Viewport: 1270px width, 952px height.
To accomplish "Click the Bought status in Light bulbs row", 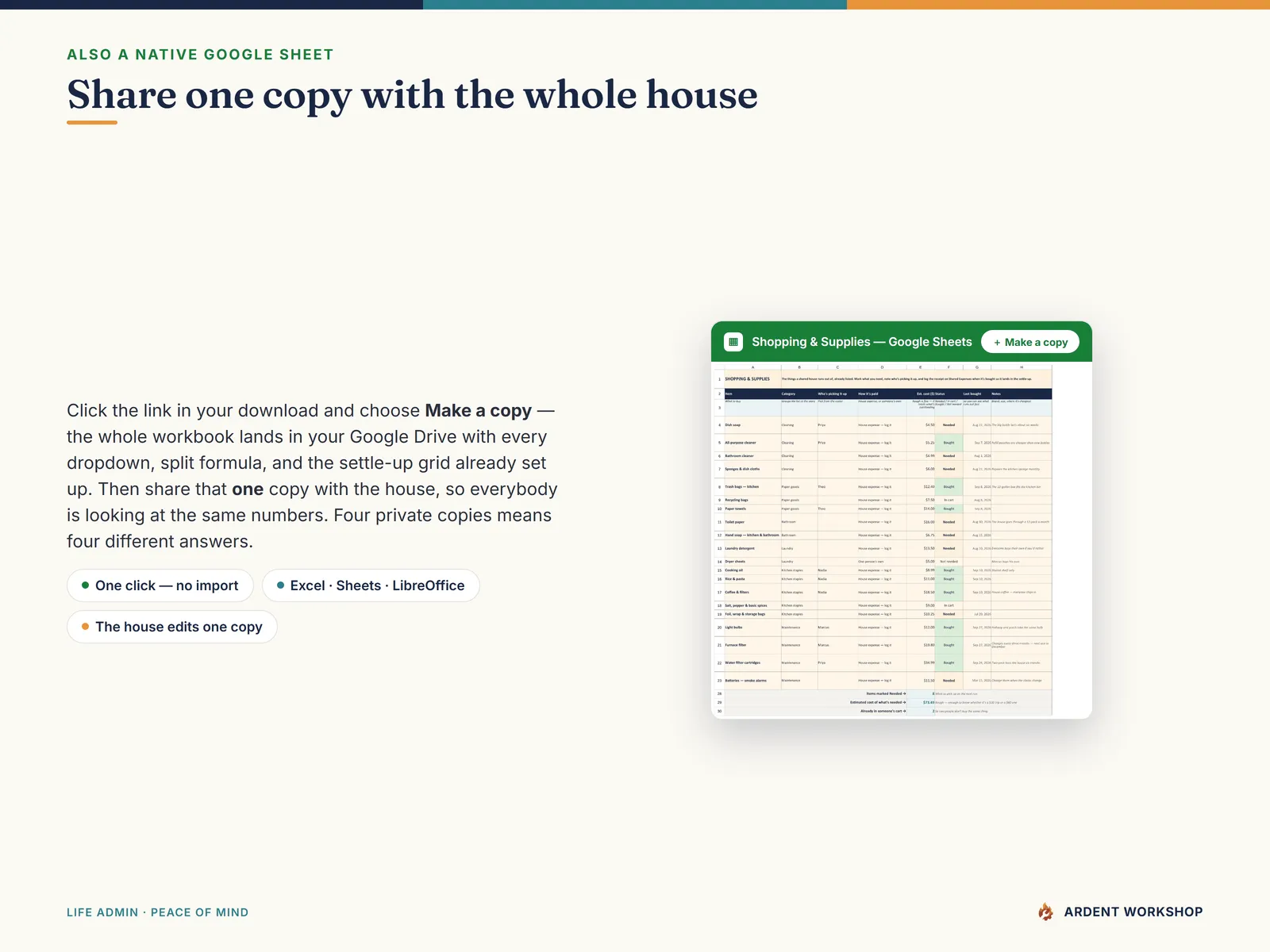I will pyautogui.click(x=949, y=628).
